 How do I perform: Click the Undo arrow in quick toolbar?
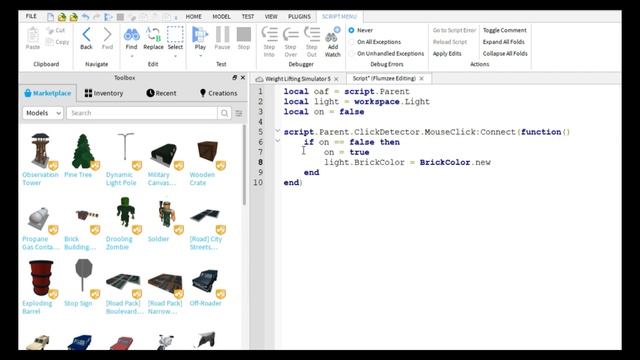[85, 17]
